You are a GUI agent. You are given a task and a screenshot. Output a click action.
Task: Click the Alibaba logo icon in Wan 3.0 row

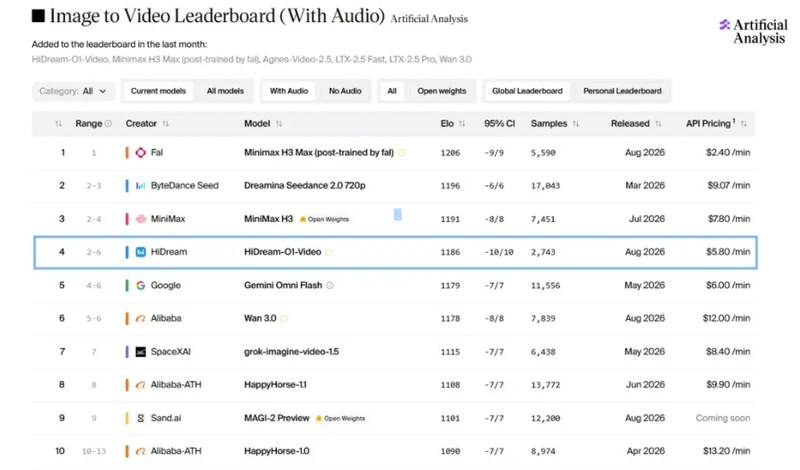pos(140,318)
